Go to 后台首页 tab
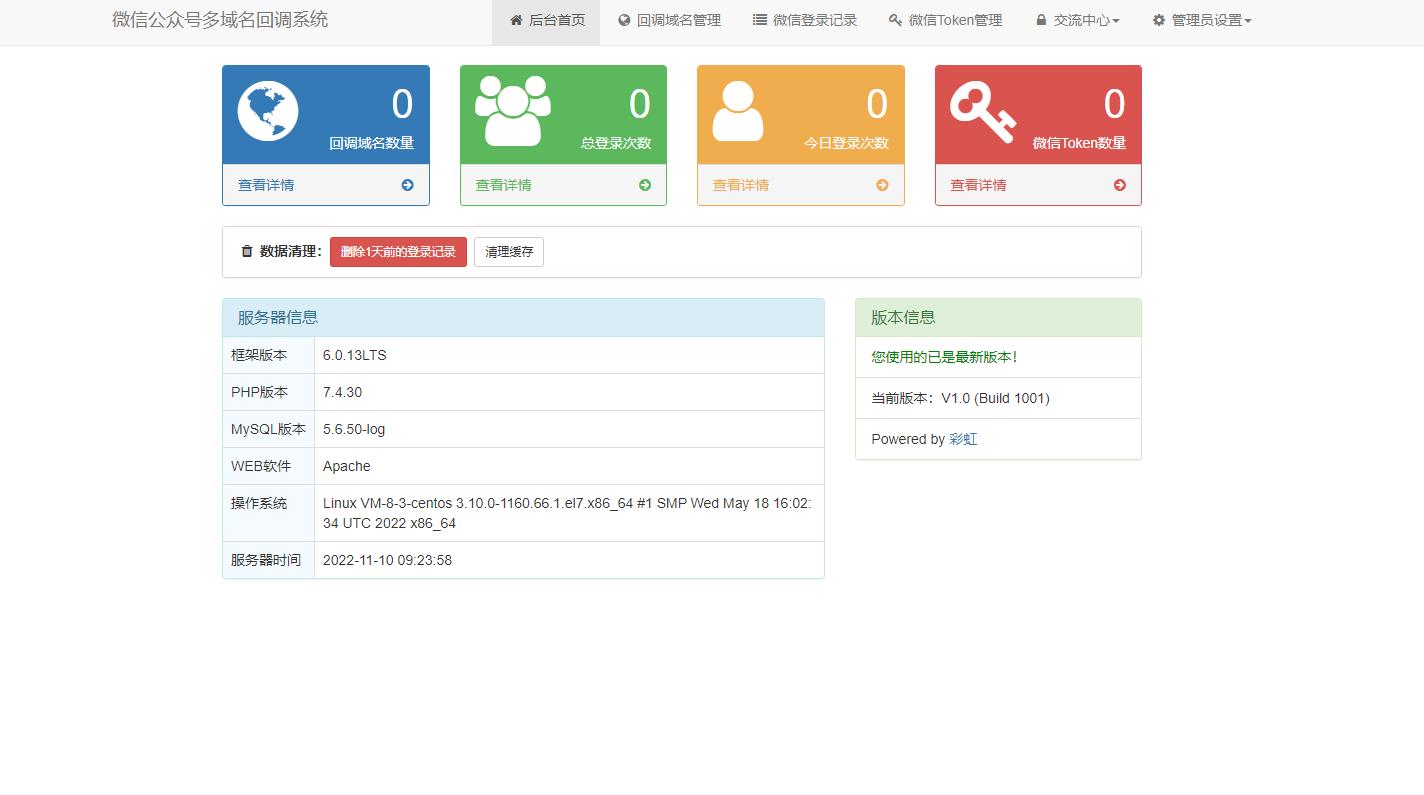Viewport: 1424px width, 795px height. [x=546, y=20]
